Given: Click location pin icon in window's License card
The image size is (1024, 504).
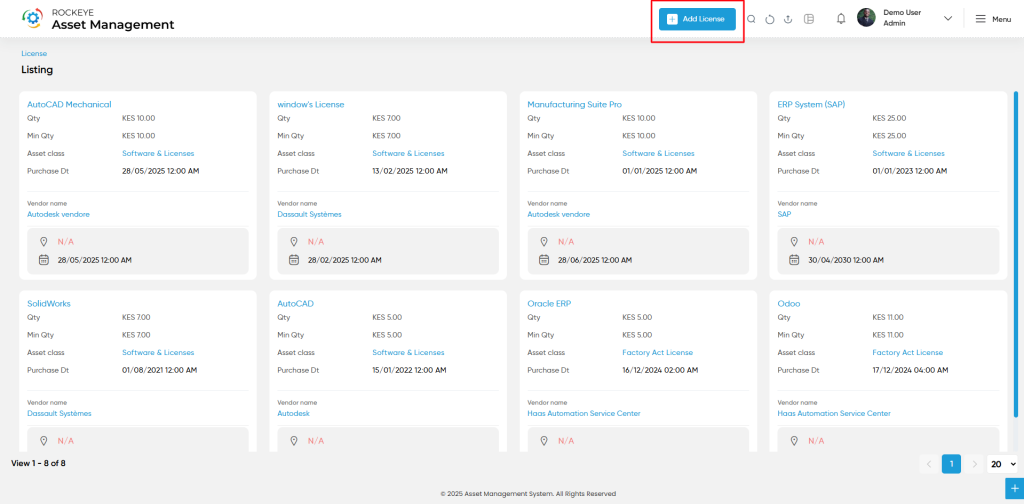Looking at the screenshot, I should tap(294, 242).
